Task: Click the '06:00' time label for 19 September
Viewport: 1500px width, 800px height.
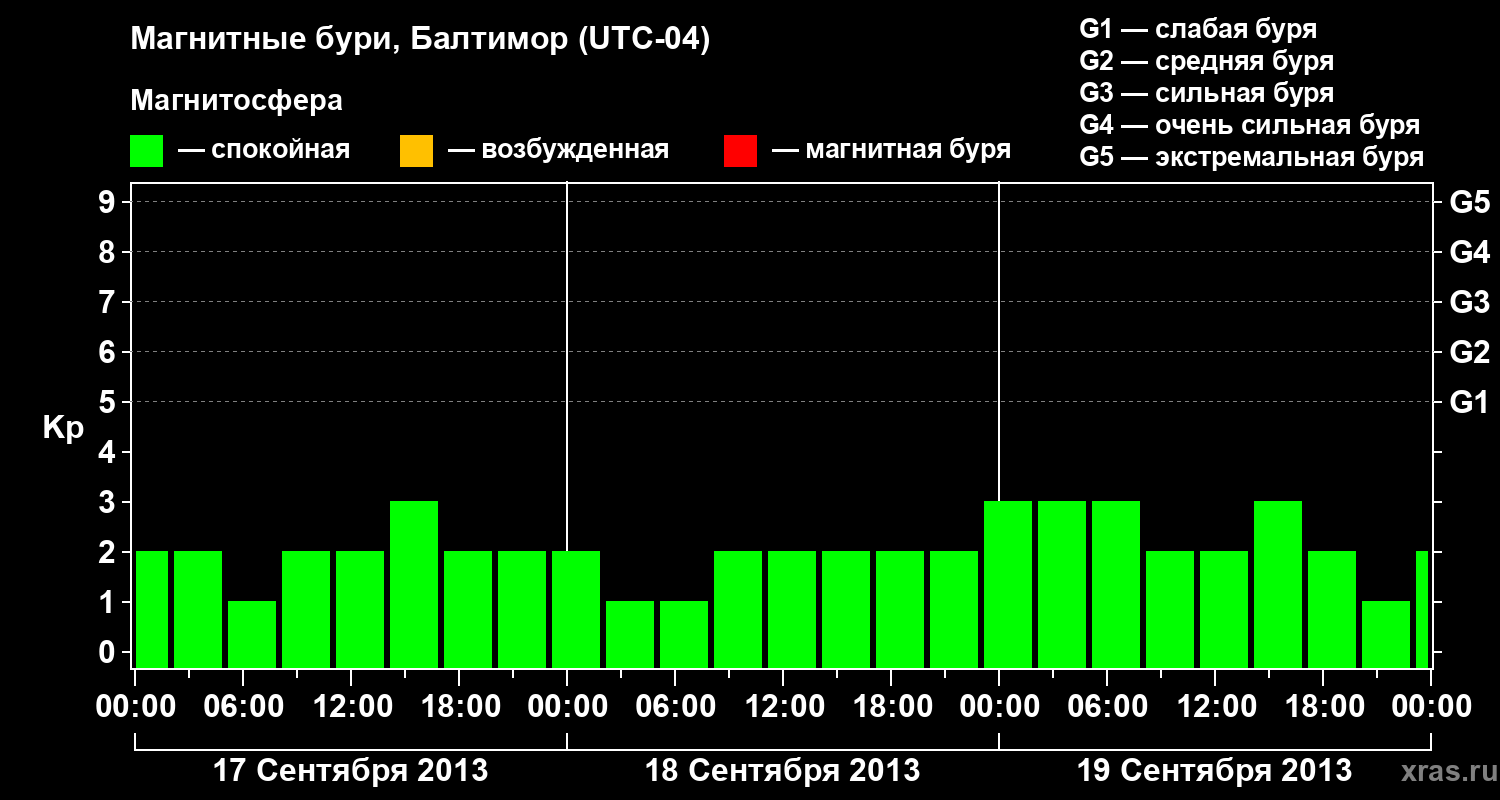Action: pyautogui.click(x=1107, y=707)
